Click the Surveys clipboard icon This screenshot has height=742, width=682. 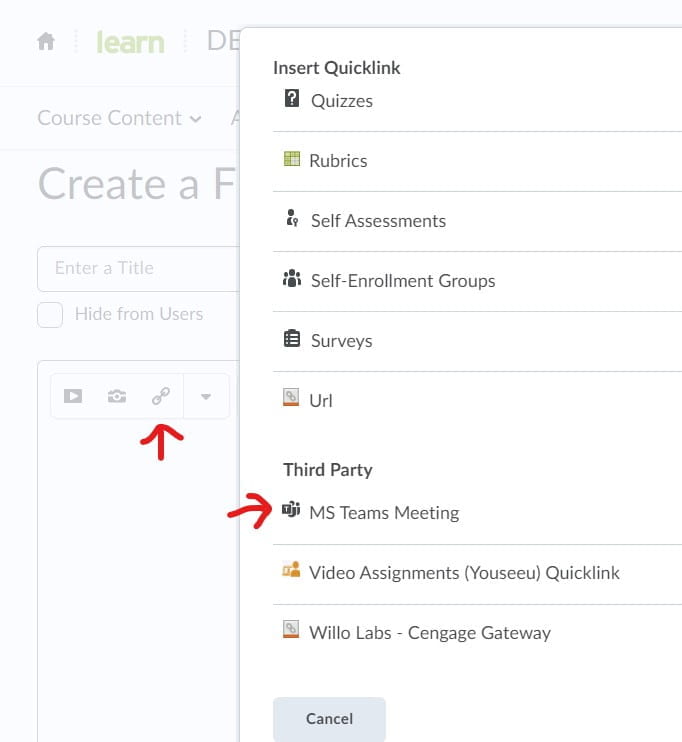coord(292,339)
